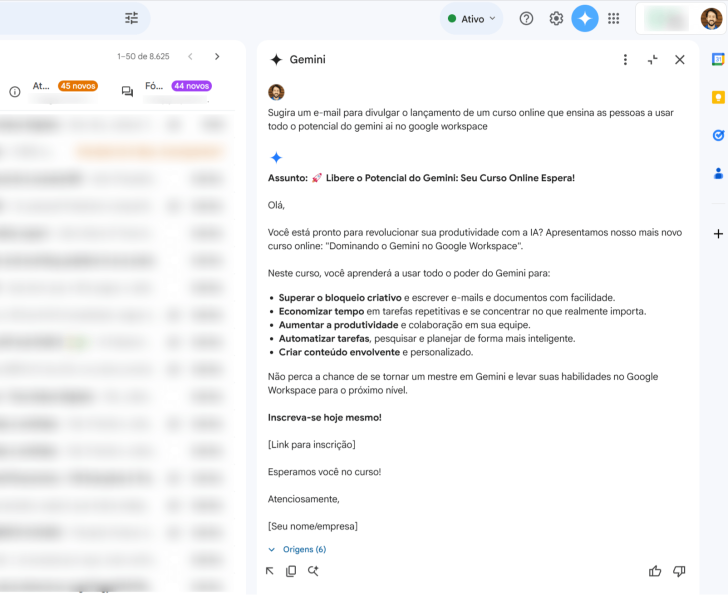Open Google Keep in side panel
Image resolution: width=728 pixels, height=595 pixels.
pyautogui.click(x=718, y=97)
